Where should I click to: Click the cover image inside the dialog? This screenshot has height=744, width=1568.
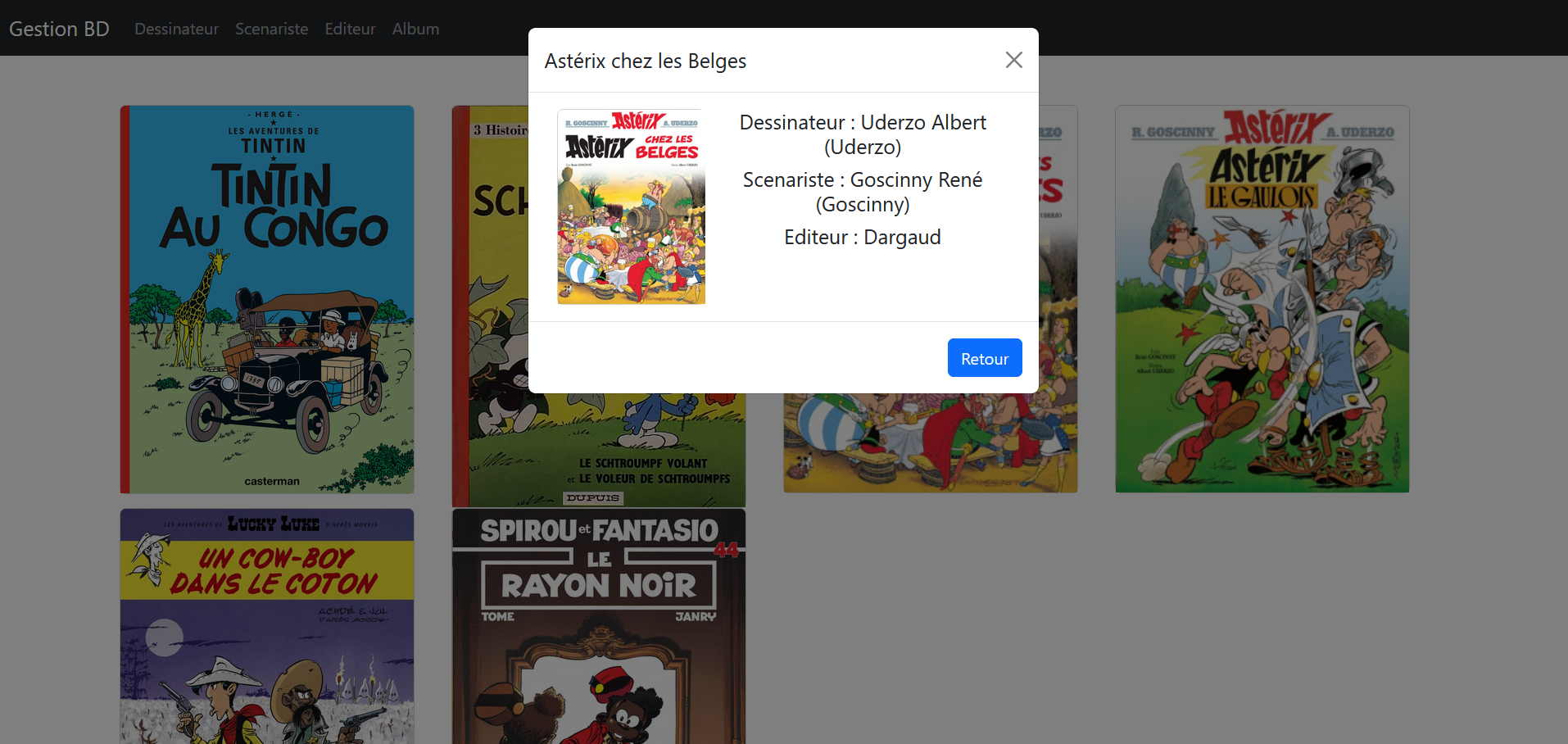click(632, 206)
